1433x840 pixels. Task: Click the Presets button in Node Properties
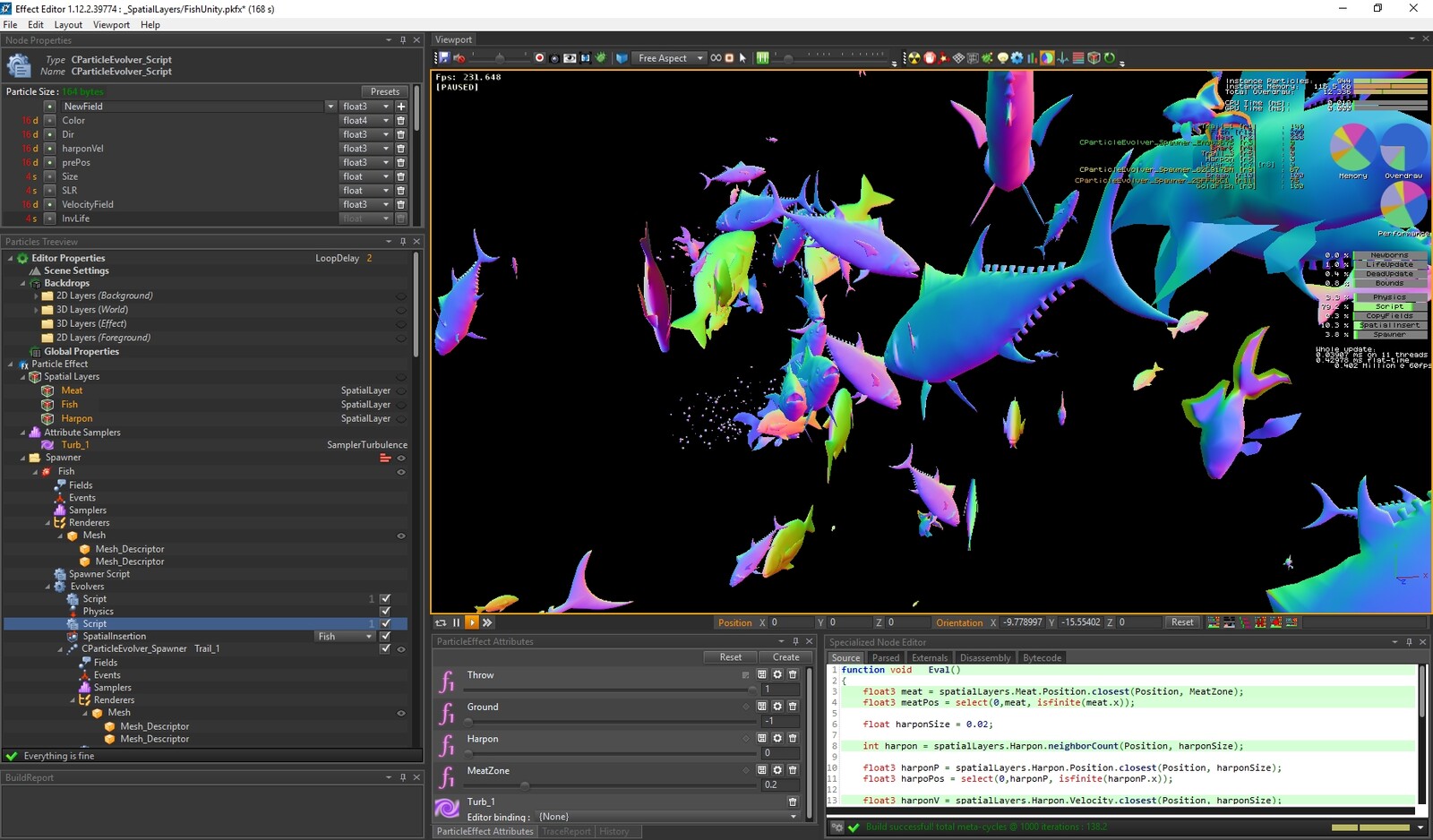tap(384, 90)
